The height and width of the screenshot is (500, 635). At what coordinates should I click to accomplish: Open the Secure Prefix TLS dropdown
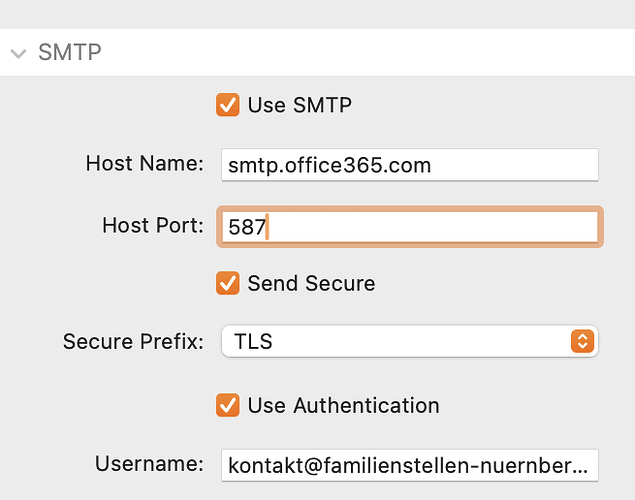coord(409,341)
